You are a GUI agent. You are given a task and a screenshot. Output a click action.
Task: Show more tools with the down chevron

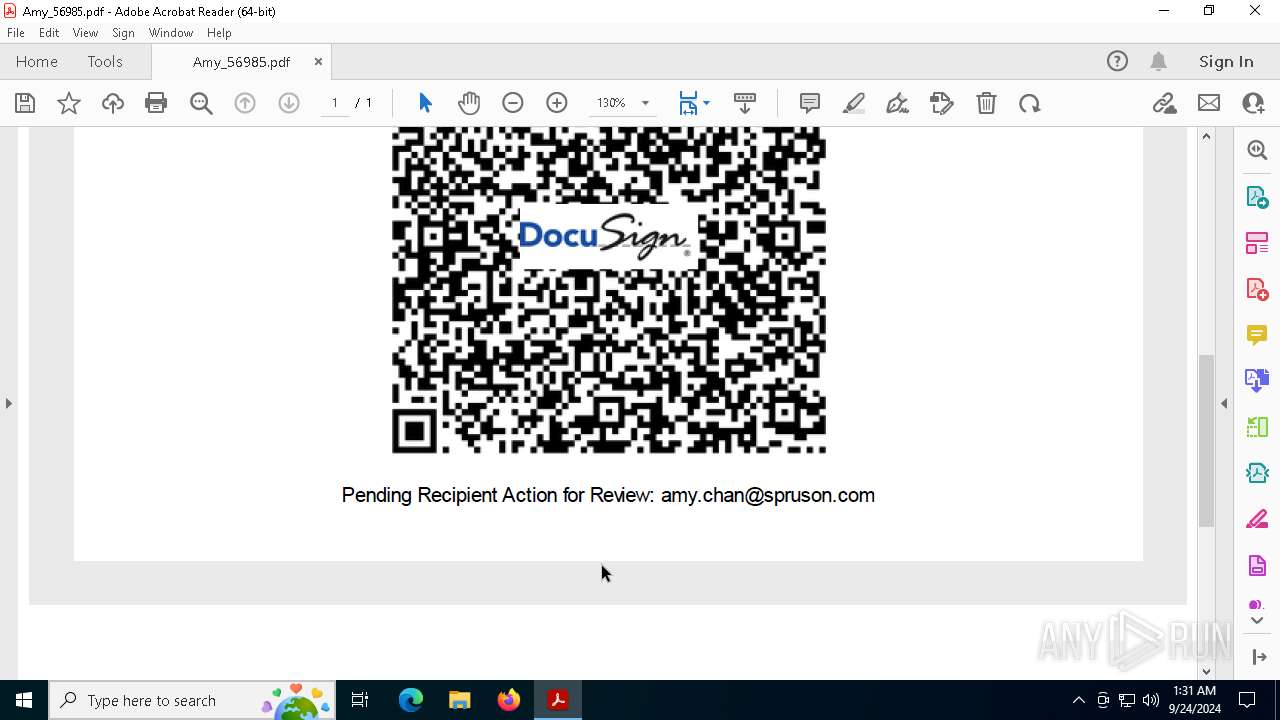[1257, 621]
